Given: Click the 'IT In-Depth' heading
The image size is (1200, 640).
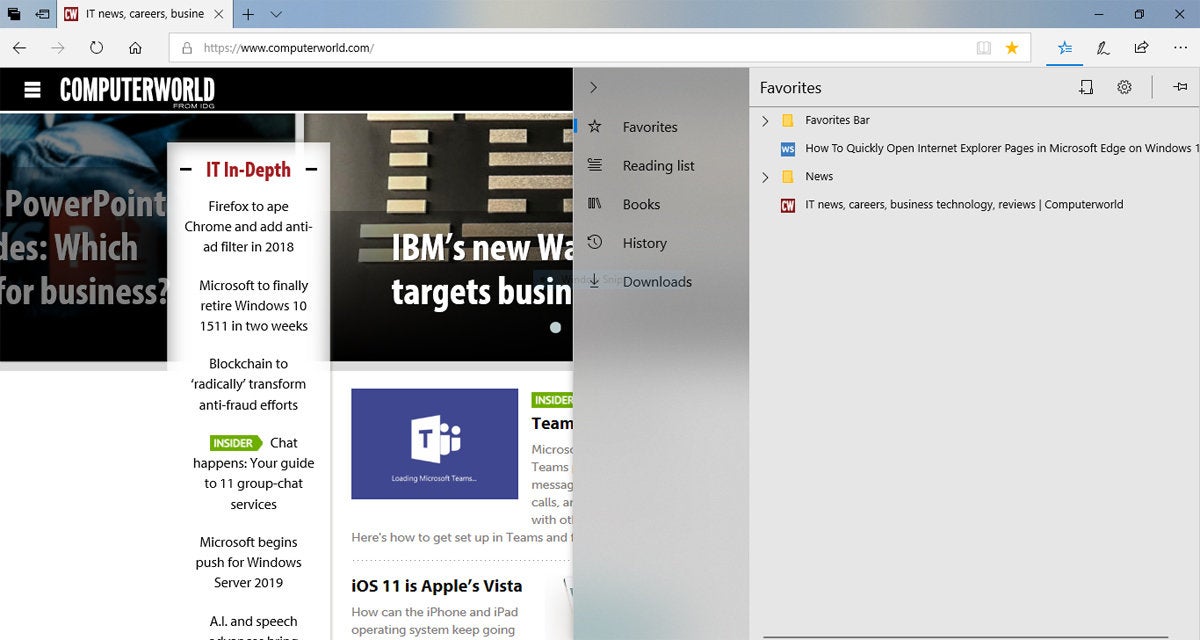Looking at the screenshot, I should pos(248,170).
